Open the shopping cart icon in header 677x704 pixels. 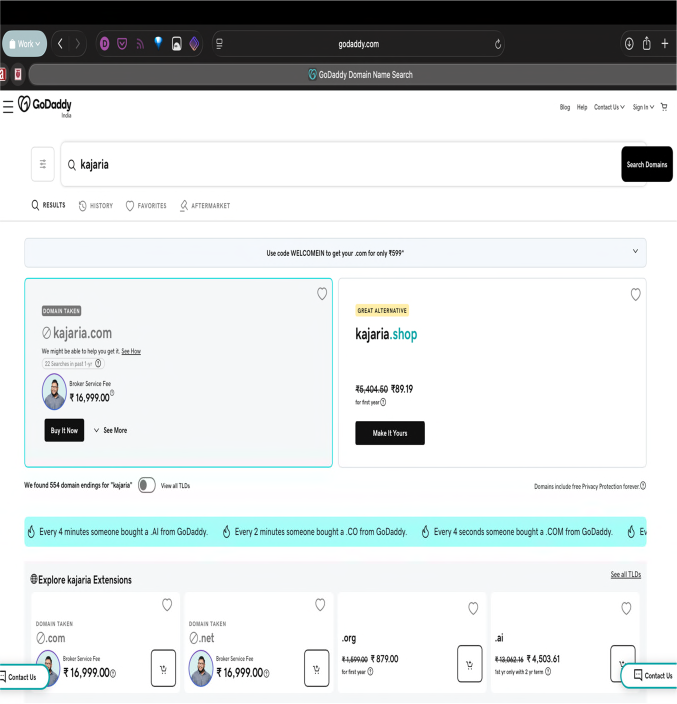pyautogui.click(x=664, y=107)
